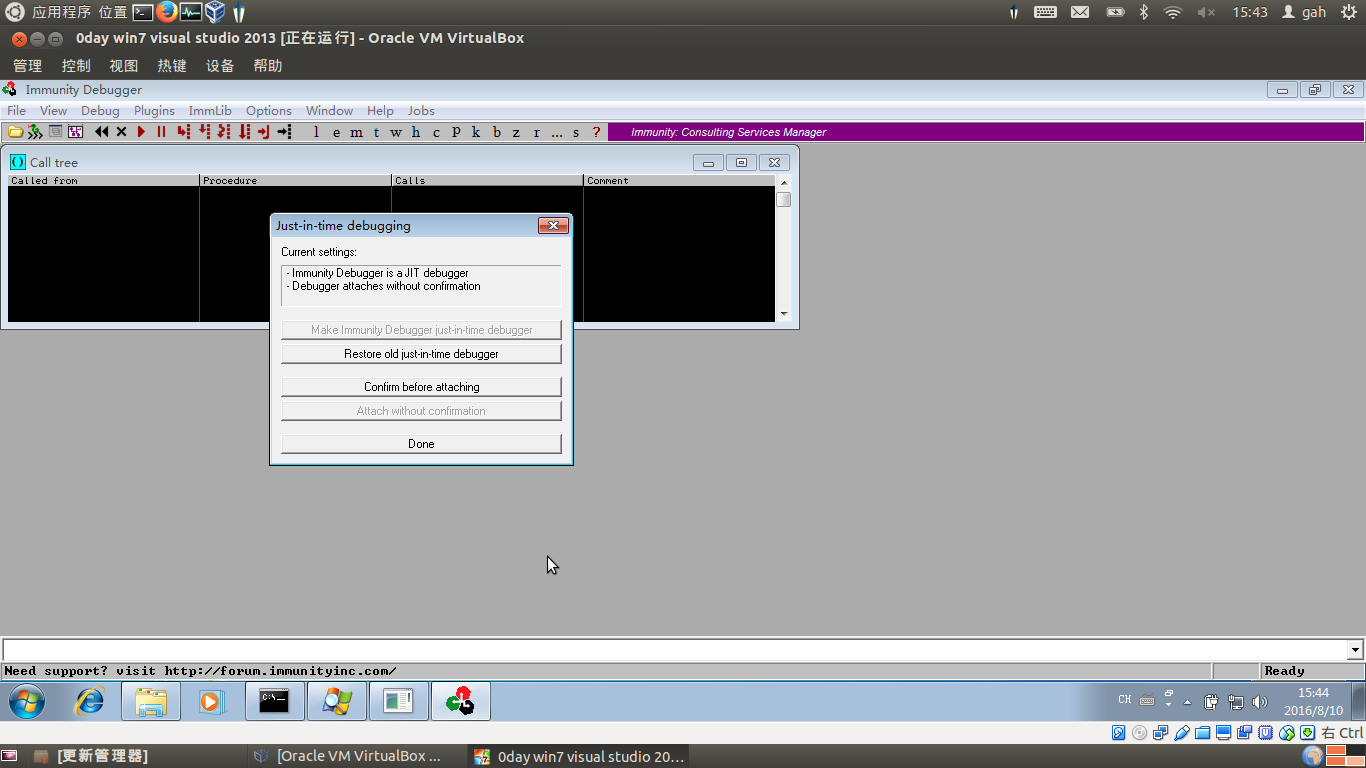Show Source with 's' toolbar button
The height and width of the screenshot is (768, 1366).
pos(576,132)
